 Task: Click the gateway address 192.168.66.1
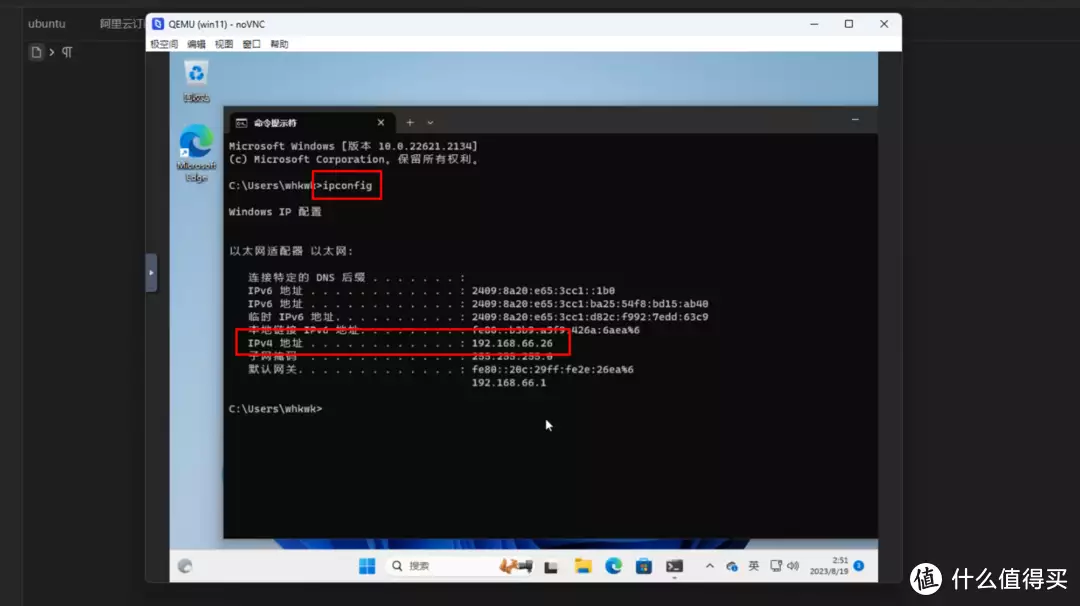click(x=508, y=383)
